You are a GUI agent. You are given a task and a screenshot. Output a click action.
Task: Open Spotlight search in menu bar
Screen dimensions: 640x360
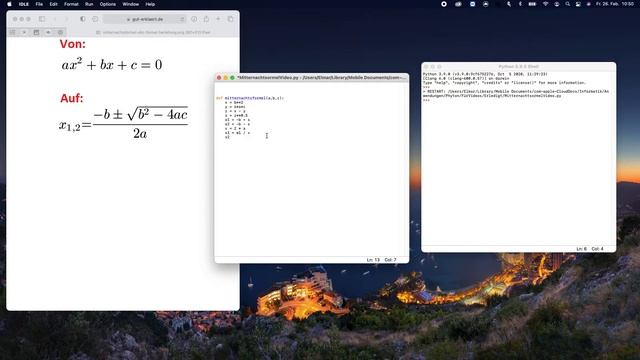(567, 4)
